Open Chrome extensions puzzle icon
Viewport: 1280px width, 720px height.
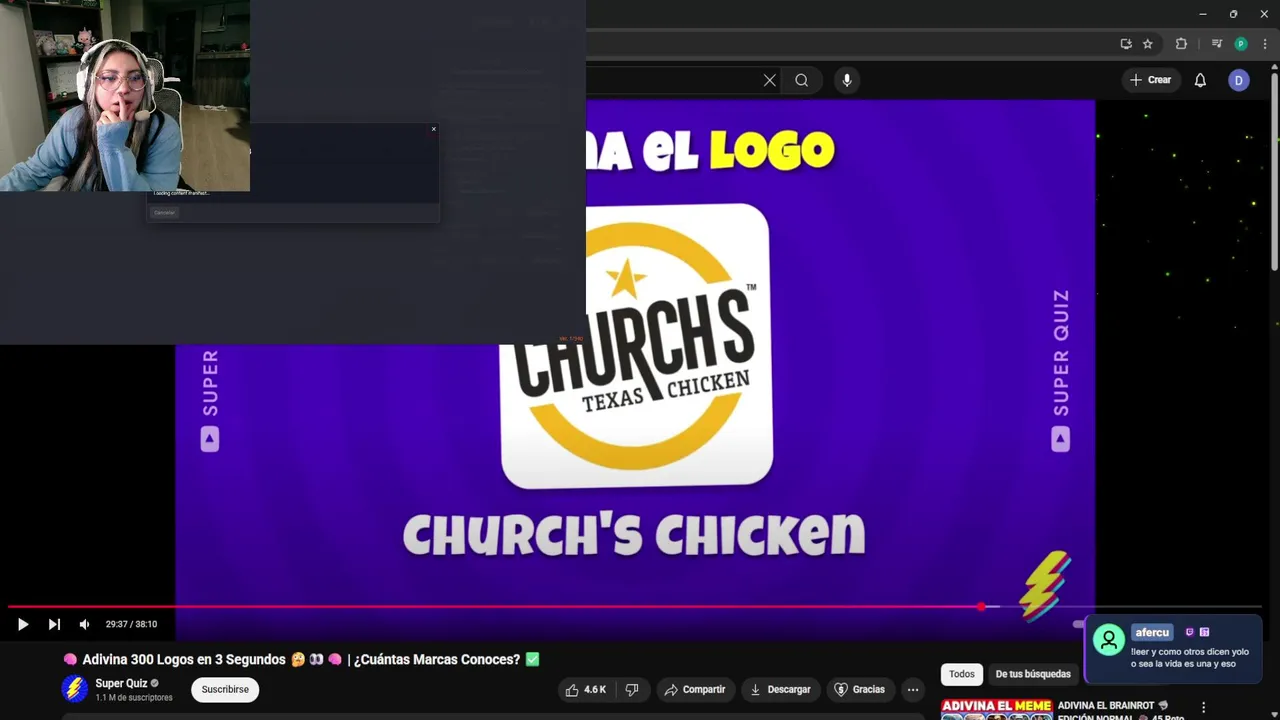[1181, 44]
